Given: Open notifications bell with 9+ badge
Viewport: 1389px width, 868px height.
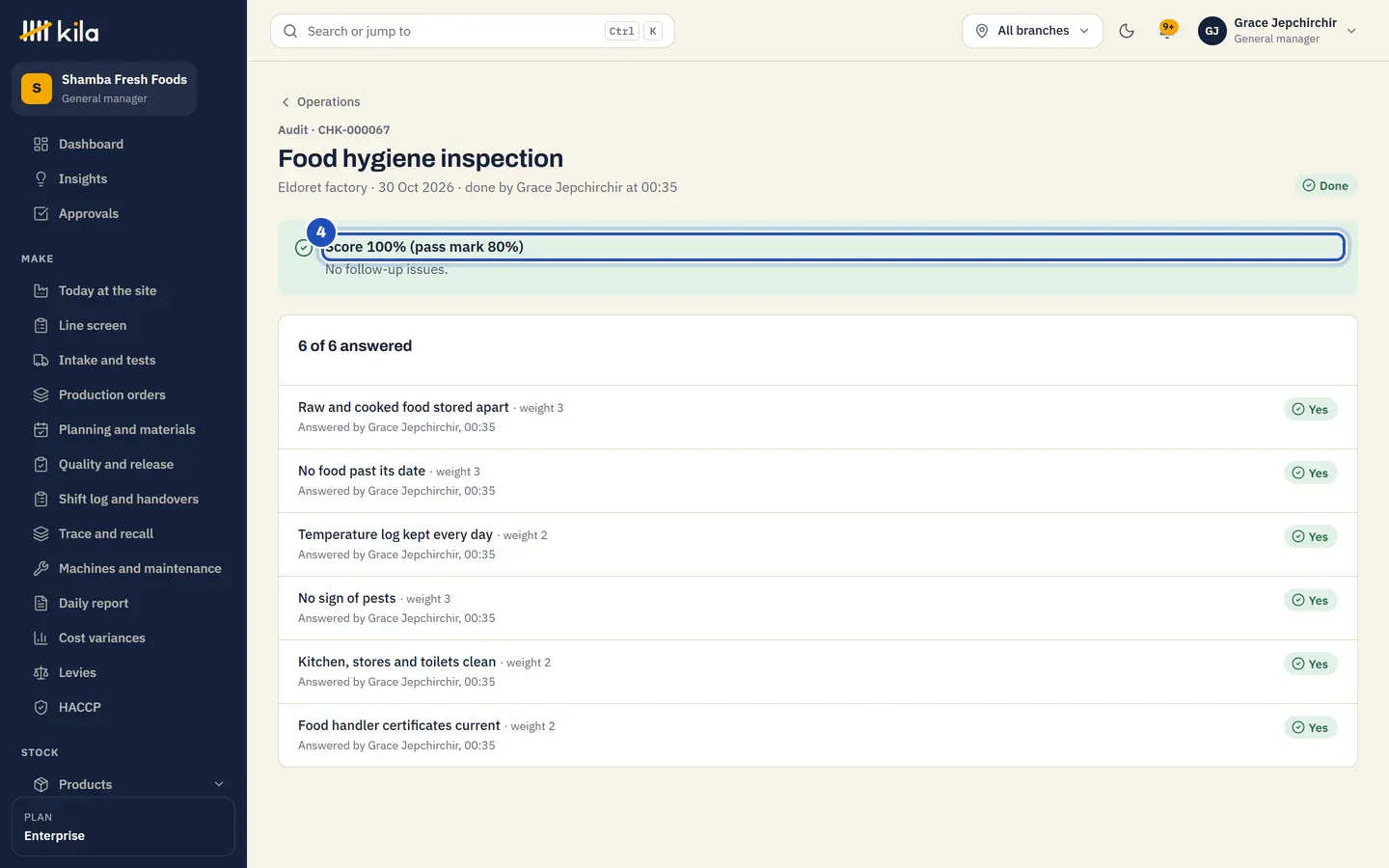Looking at the screenshot, I should coord(1167,30).
